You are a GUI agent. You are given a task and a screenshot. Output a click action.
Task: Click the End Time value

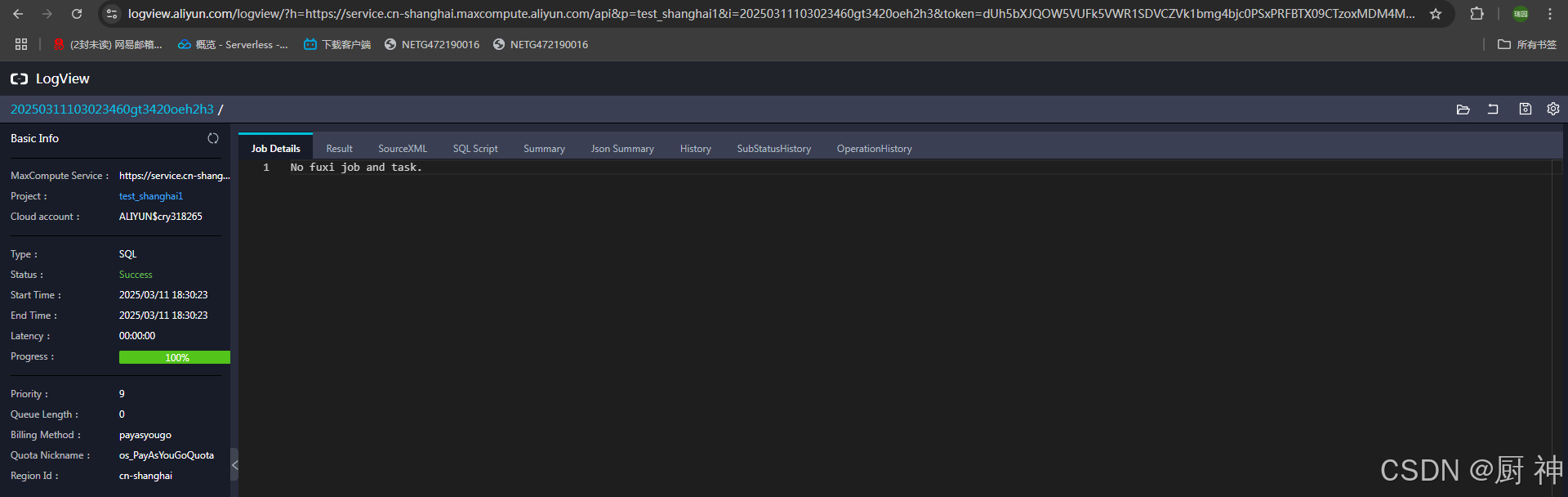click(163, 316)
